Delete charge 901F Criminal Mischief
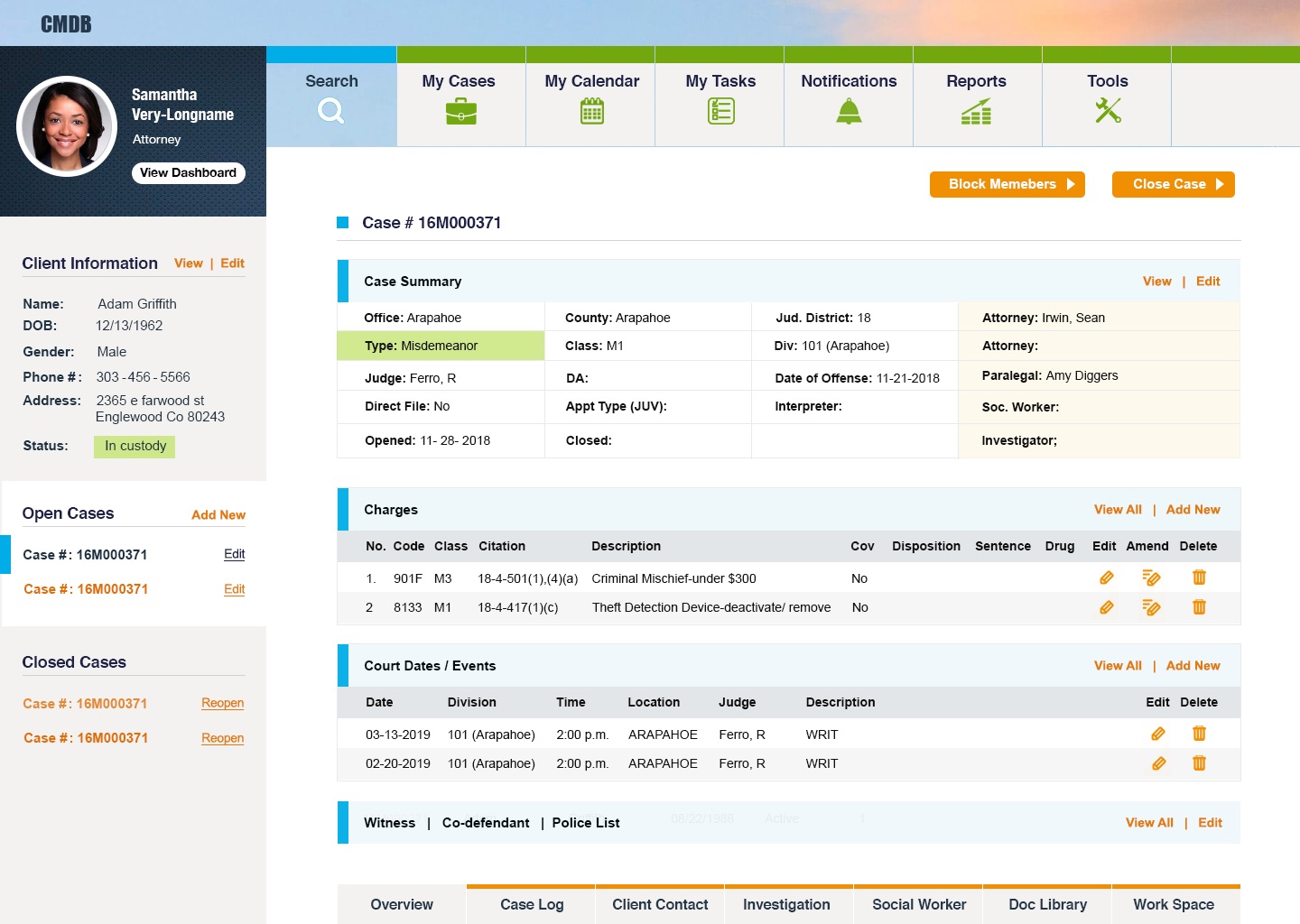1300x924 pixels. (x=1199, y=577)
